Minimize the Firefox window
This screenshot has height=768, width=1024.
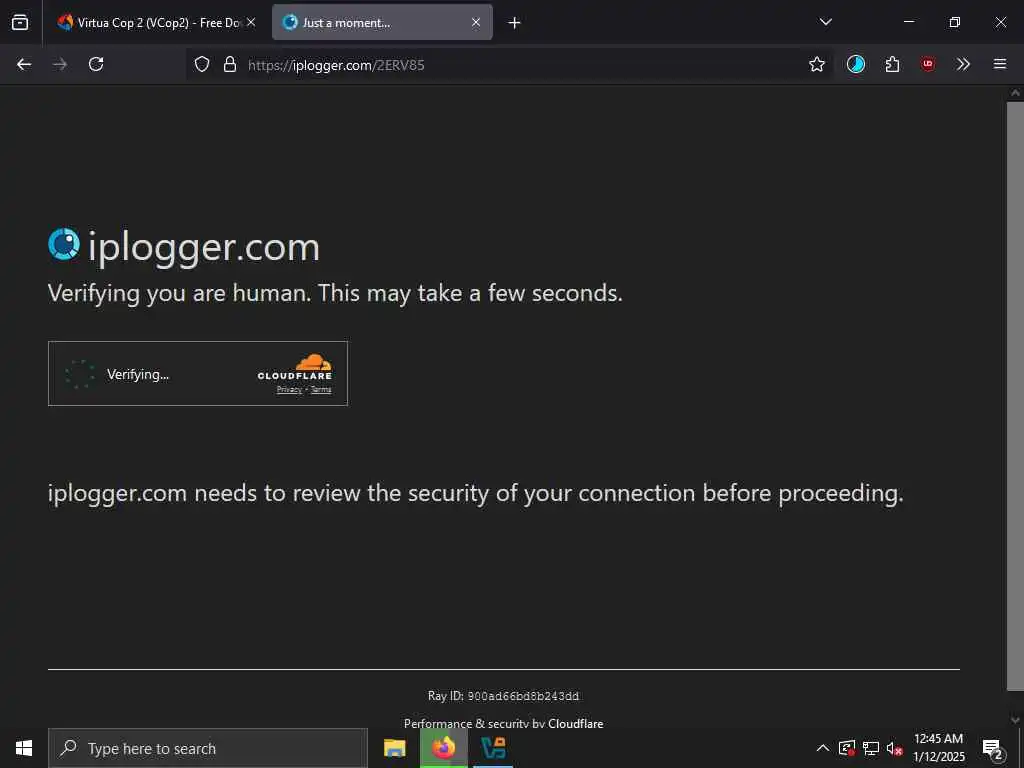(908, 22)
